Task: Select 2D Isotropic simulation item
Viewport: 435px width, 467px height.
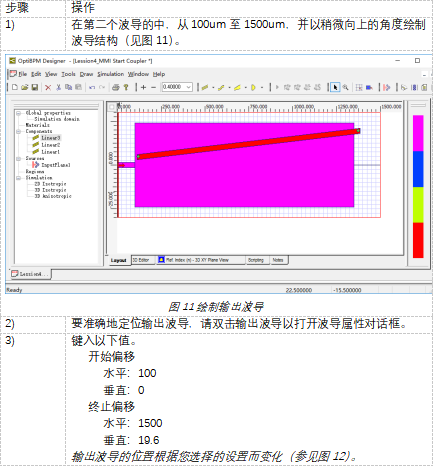Action: click(x=50, y=184)
